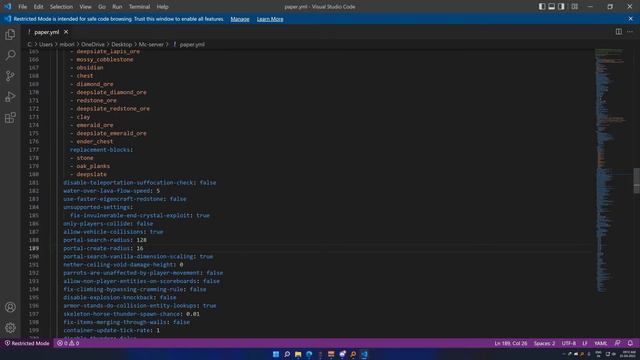Change encoding via UTF-8
The image size is (640, 360).
tap(569, 343)
